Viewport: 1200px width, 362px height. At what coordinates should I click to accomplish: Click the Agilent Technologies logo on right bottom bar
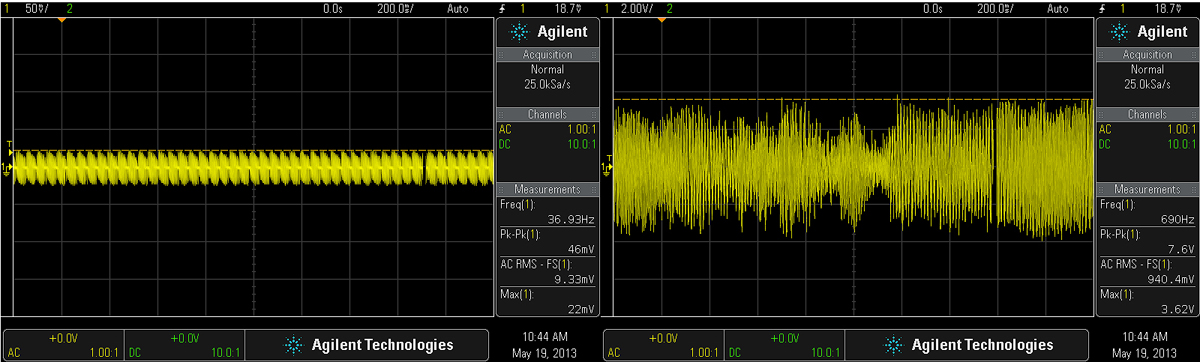(967, 345)
